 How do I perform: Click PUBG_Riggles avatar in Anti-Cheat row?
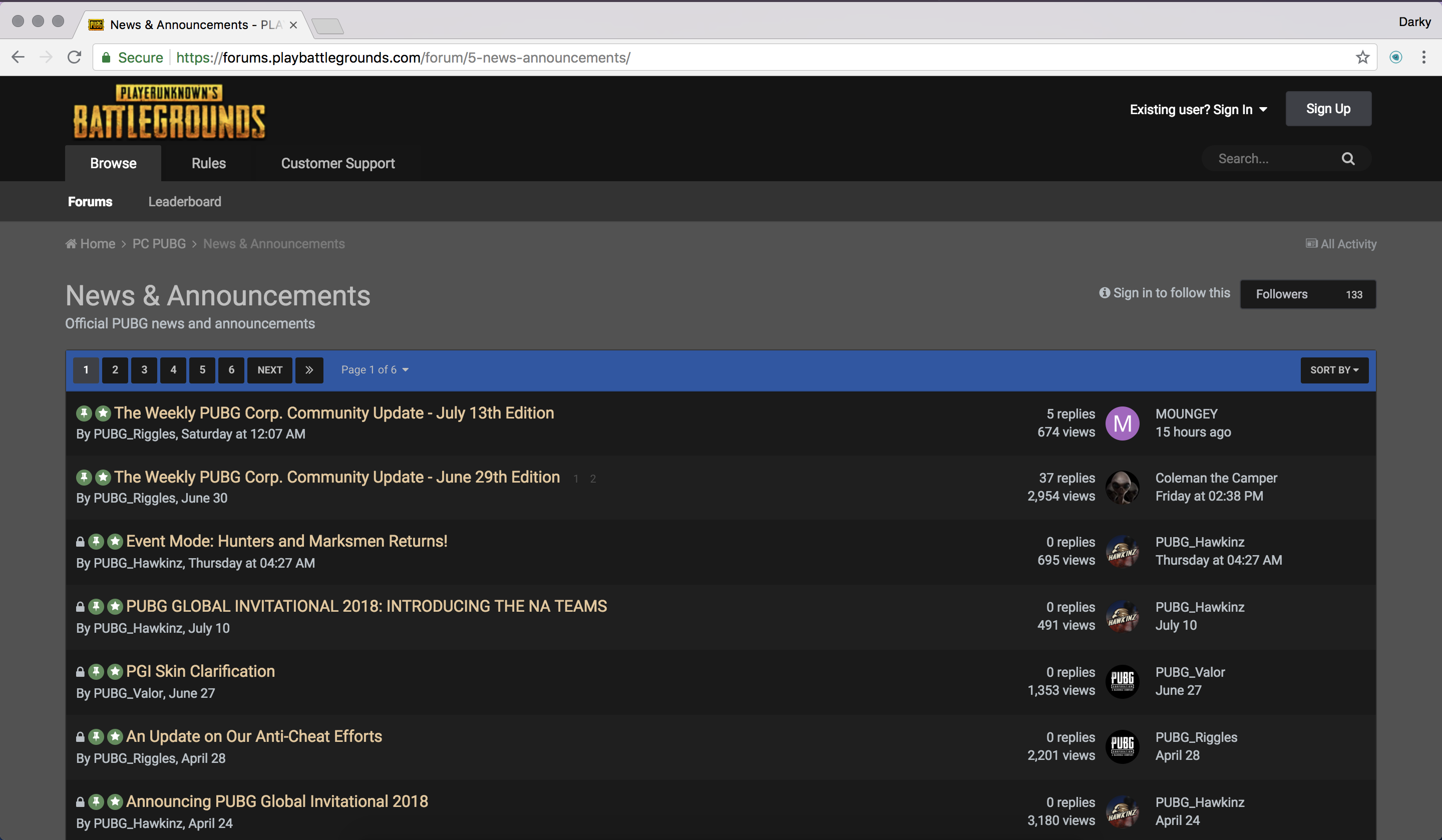pyautogui.click(x=1122, y=747)
